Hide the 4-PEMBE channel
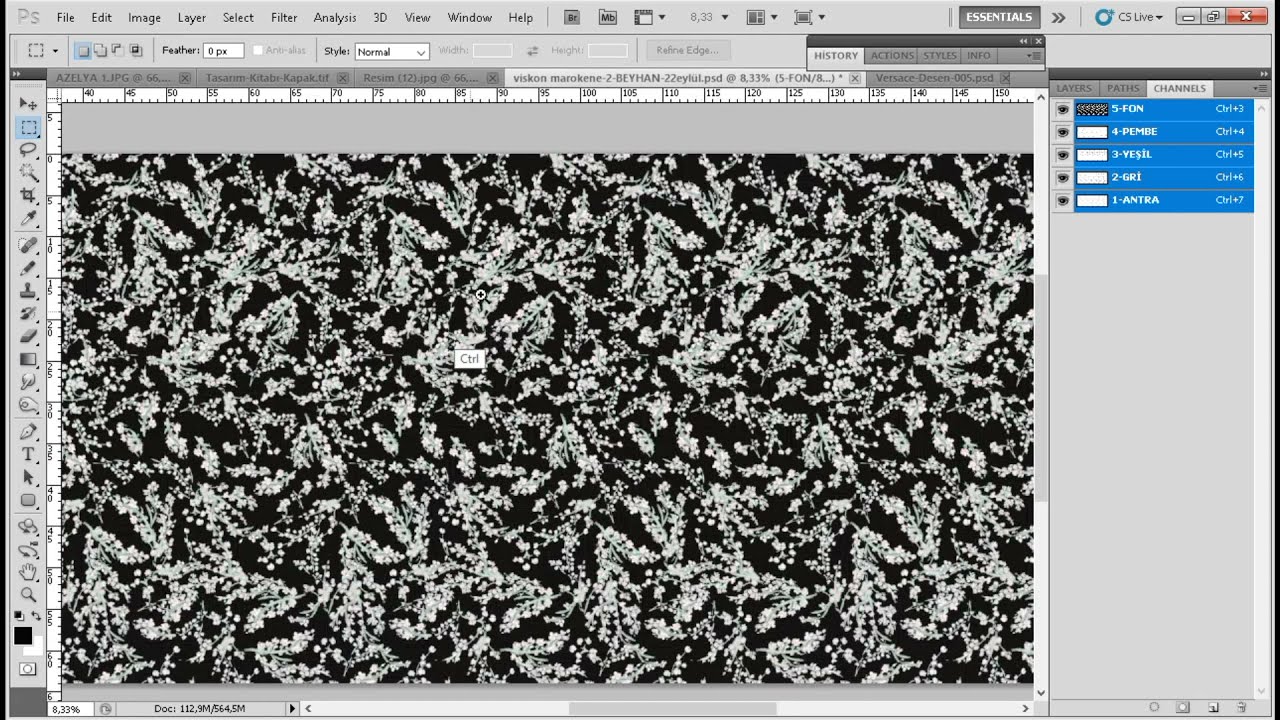 coord(1062,132)
